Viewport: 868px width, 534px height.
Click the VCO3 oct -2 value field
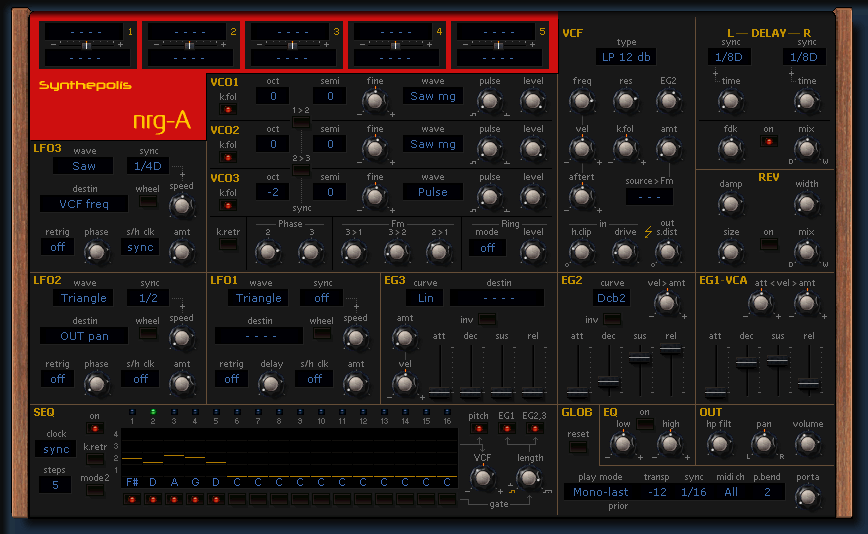click(273, 192)
